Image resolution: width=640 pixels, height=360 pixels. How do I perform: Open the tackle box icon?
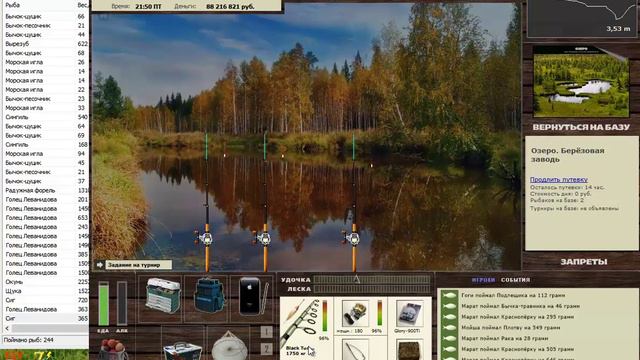163,296
